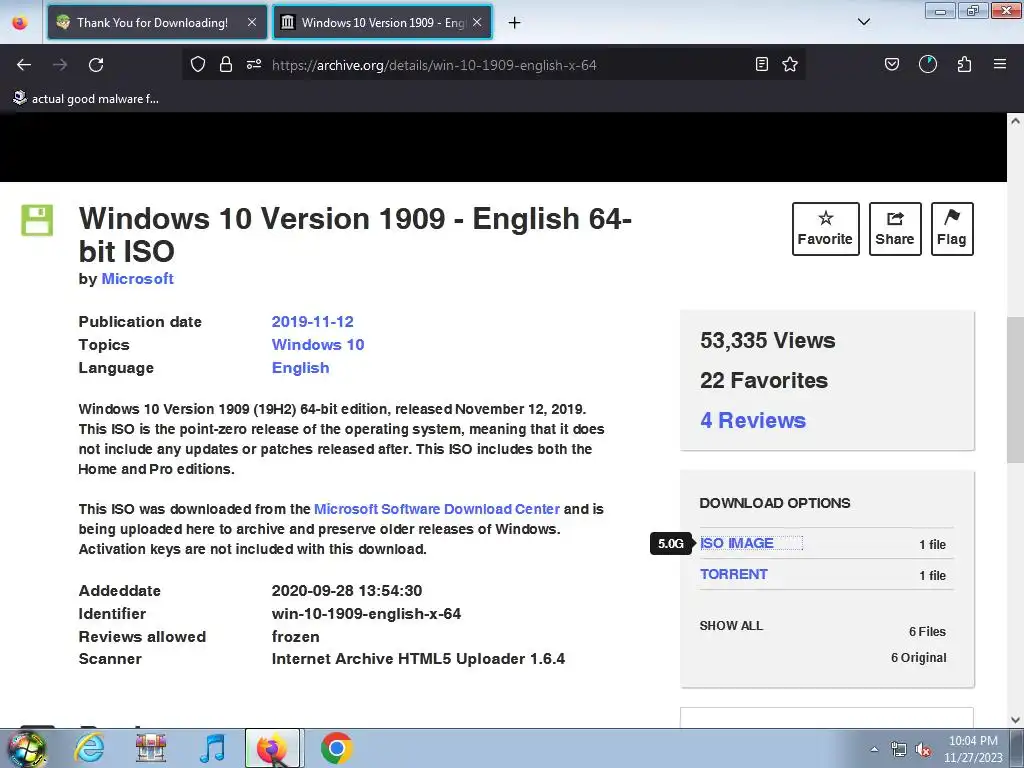Viewport: 1024px width, 768px height.
Task: Launch Google Chrome from the taskbar
Action: pyautogui.click(x=336, y=748)
